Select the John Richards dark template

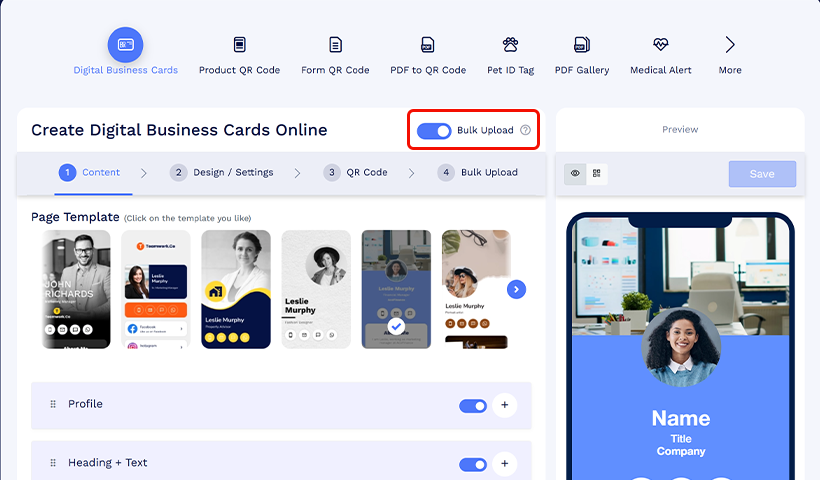76,289
